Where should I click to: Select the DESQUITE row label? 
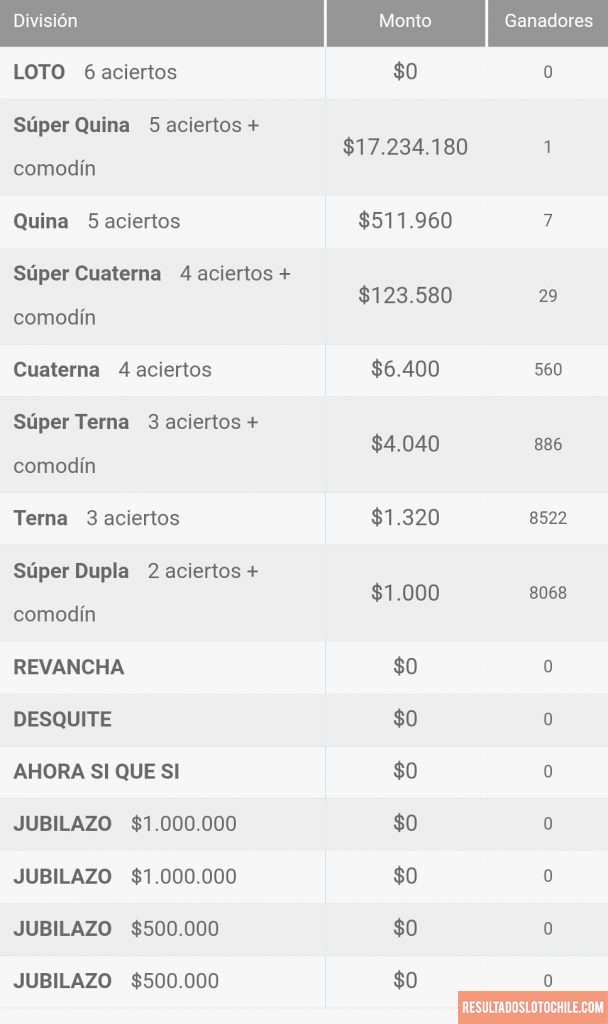[62, 719]
